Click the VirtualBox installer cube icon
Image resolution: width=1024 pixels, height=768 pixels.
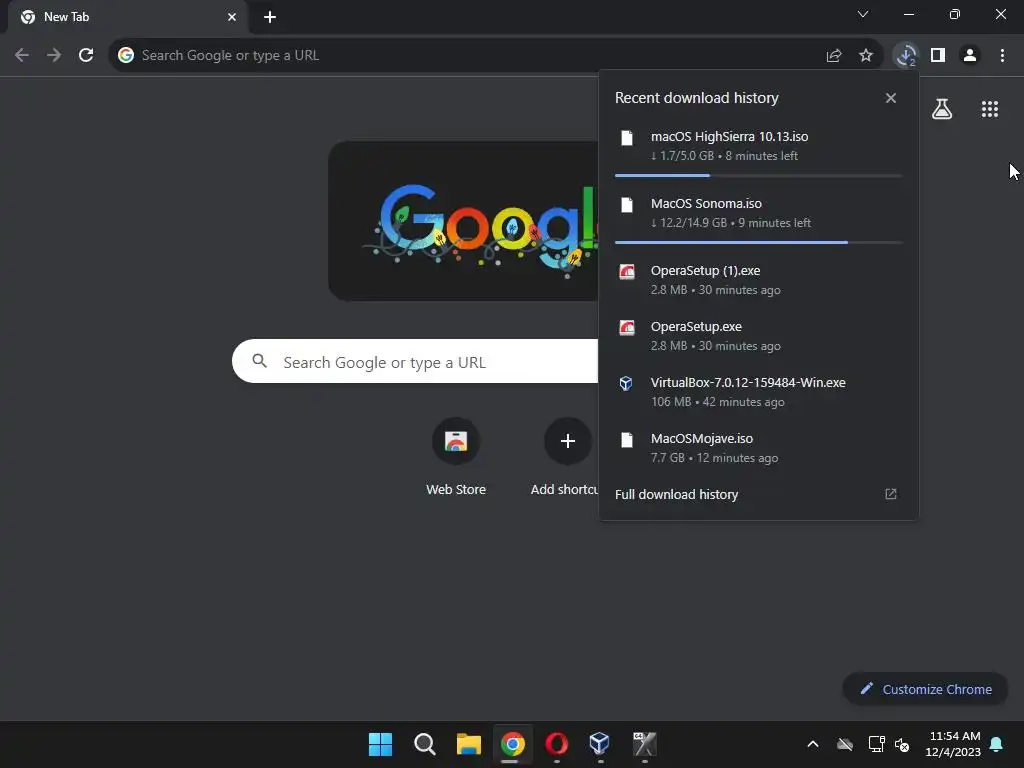click(626, 383)
